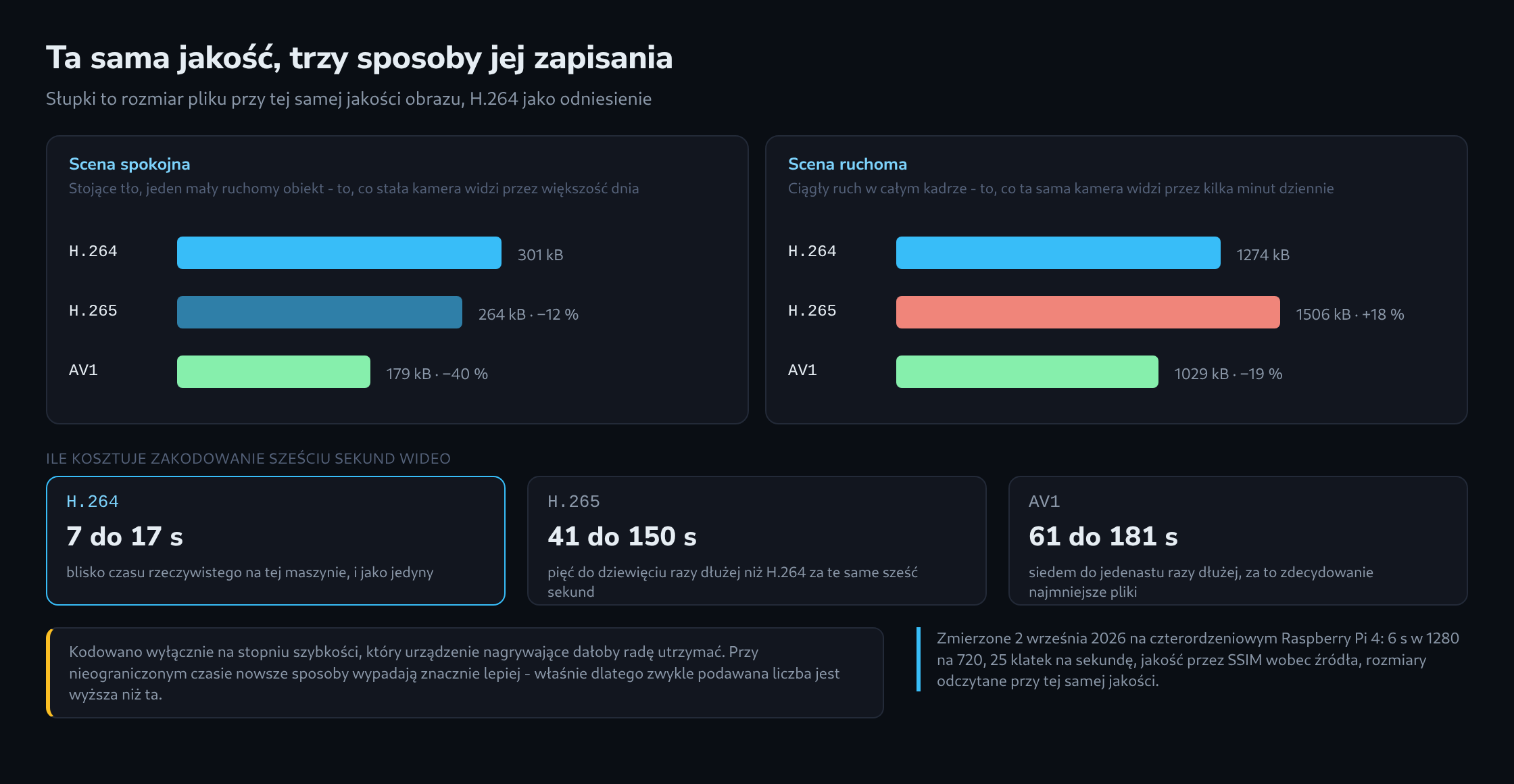Click the subtitle about 'Słupki to rozmiar pliku'

349,99
